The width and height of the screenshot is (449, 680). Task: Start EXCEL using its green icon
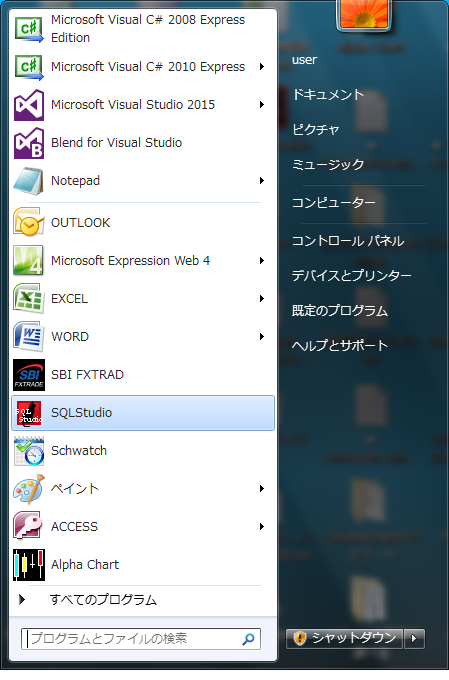click(x=29, y=298)
